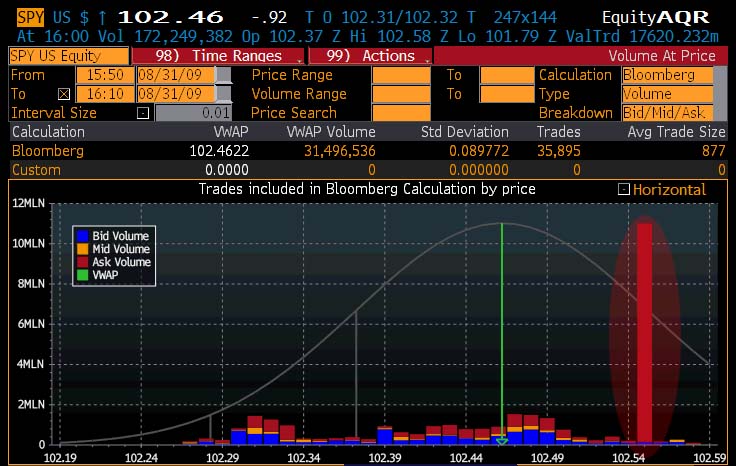Image resolution: width=736 pixels, height=466 pixels.
Task: Click the SPY ticker in header
Action: tap(31, 18)
